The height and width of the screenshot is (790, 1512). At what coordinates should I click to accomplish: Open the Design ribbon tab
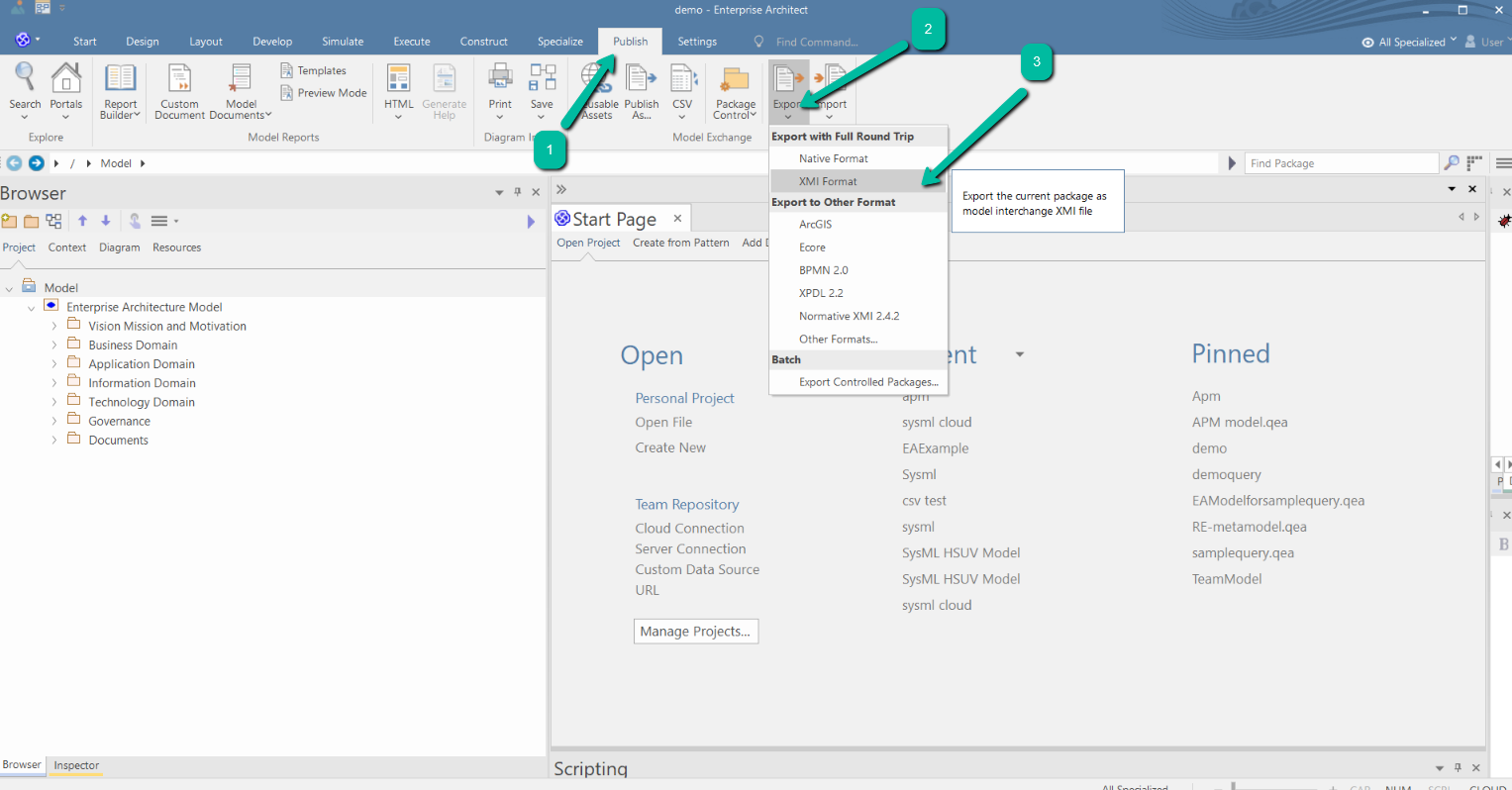(x=143, y=42)
